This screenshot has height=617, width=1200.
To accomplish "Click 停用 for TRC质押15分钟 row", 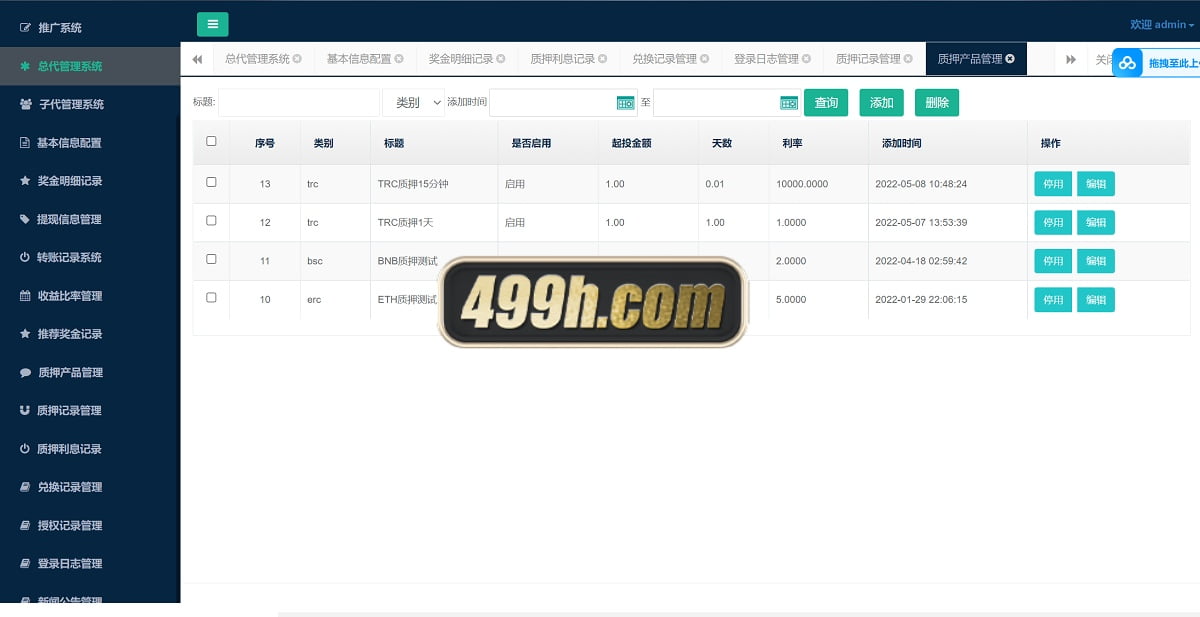I will point(1053,184).
